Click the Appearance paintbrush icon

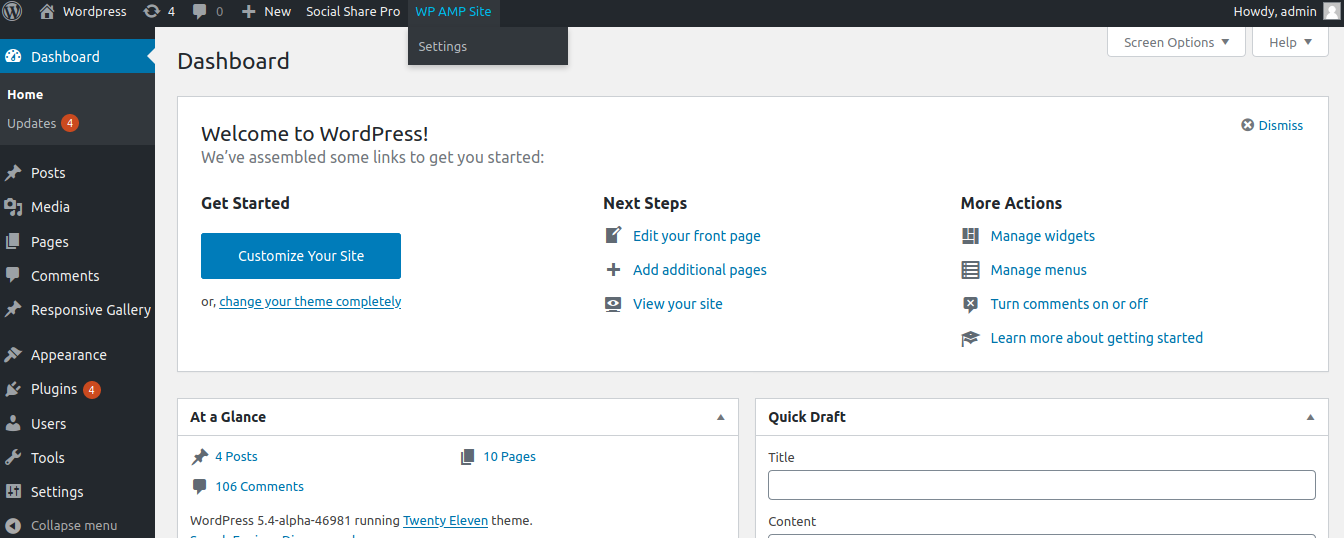[13, 355]
